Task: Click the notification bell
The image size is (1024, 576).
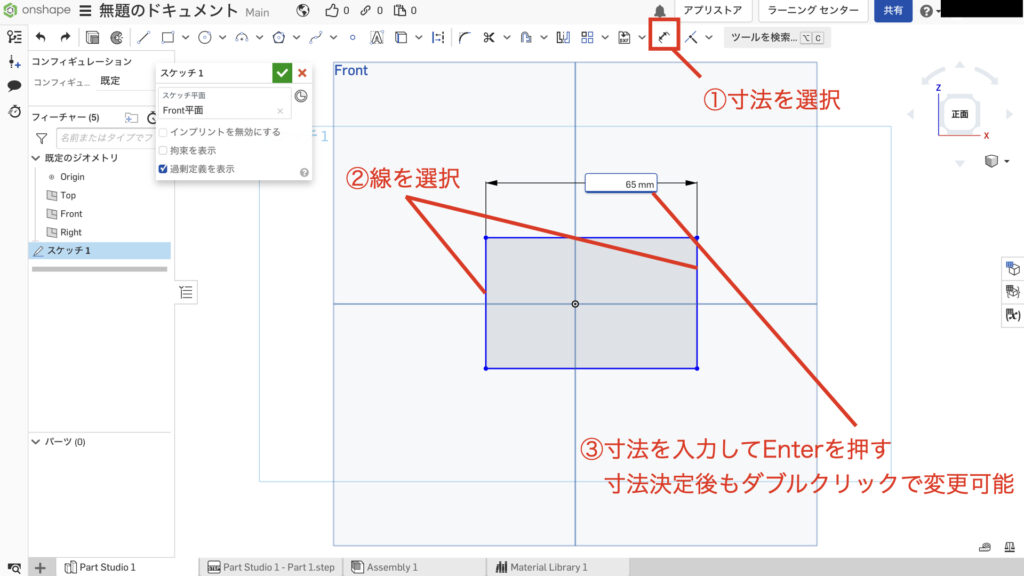Action: click(660, 11)
